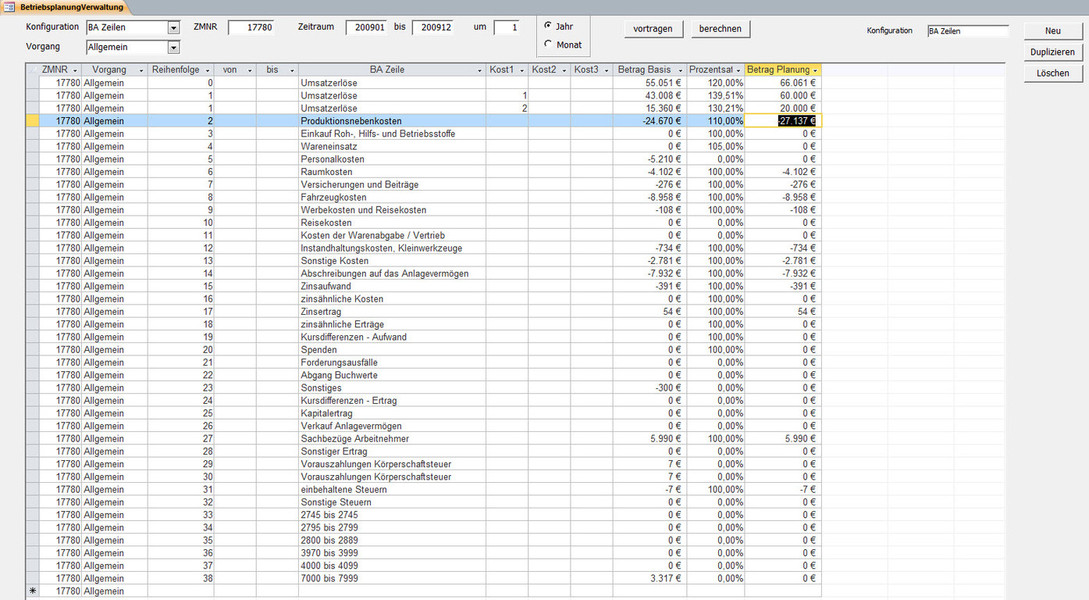Select the Raumkosten cell
This screenshot has width=1089, height=600.
click(x=392, y=172)
